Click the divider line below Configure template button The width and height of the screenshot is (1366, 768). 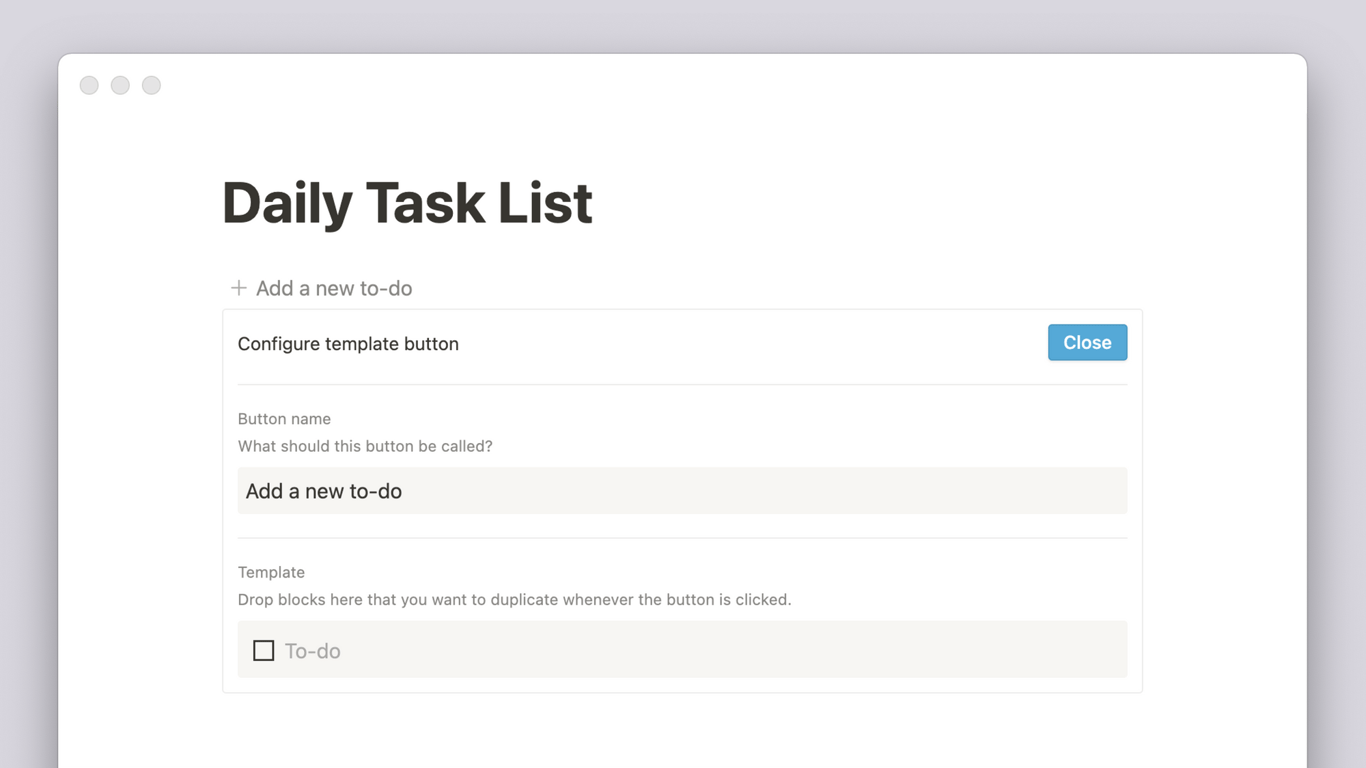click(x=682, y=385)
